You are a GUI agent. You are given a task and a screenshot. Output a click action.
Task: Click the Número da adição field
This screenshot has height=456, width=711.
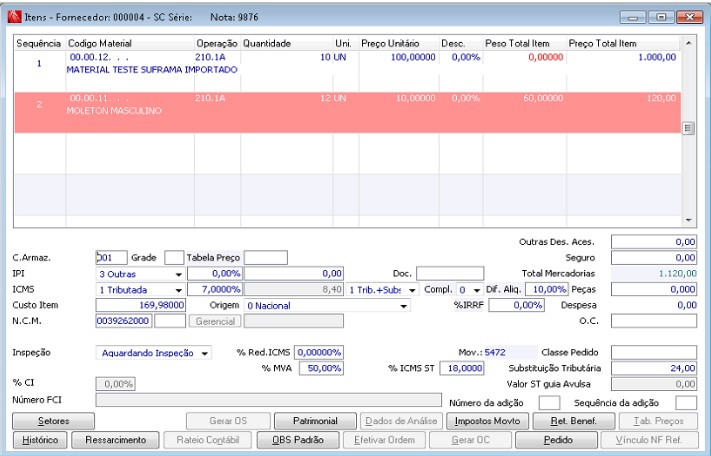549,403
